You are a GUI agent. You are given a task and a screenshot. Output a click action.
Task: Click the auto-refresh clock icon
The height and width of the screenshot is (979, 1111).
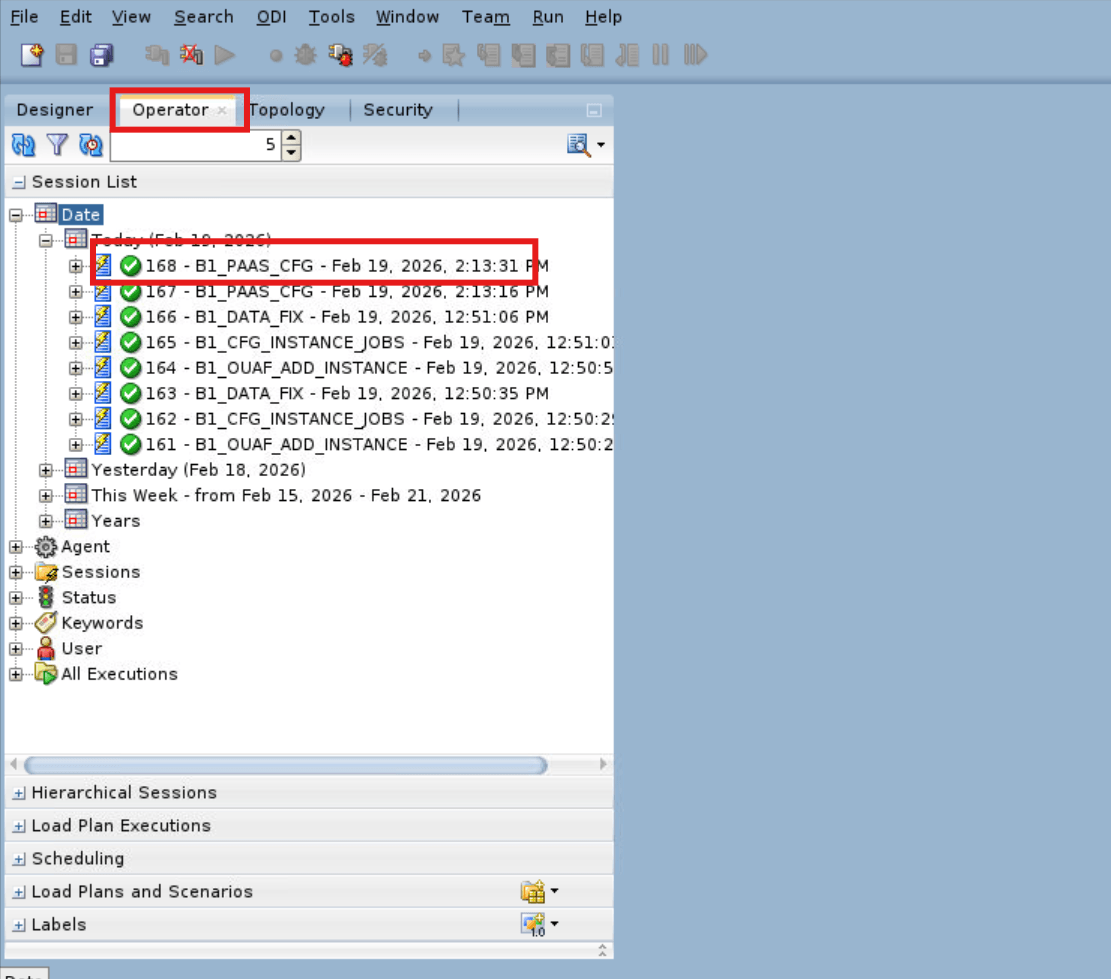[90, 145]
